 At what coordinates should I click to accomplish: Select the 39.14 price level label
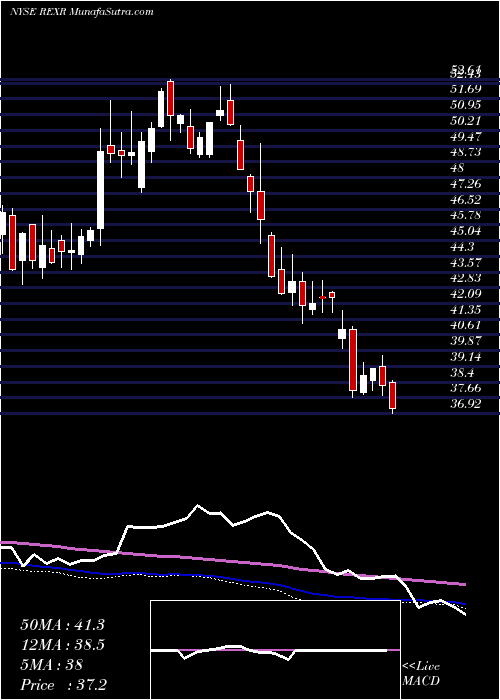coord(465,357)
